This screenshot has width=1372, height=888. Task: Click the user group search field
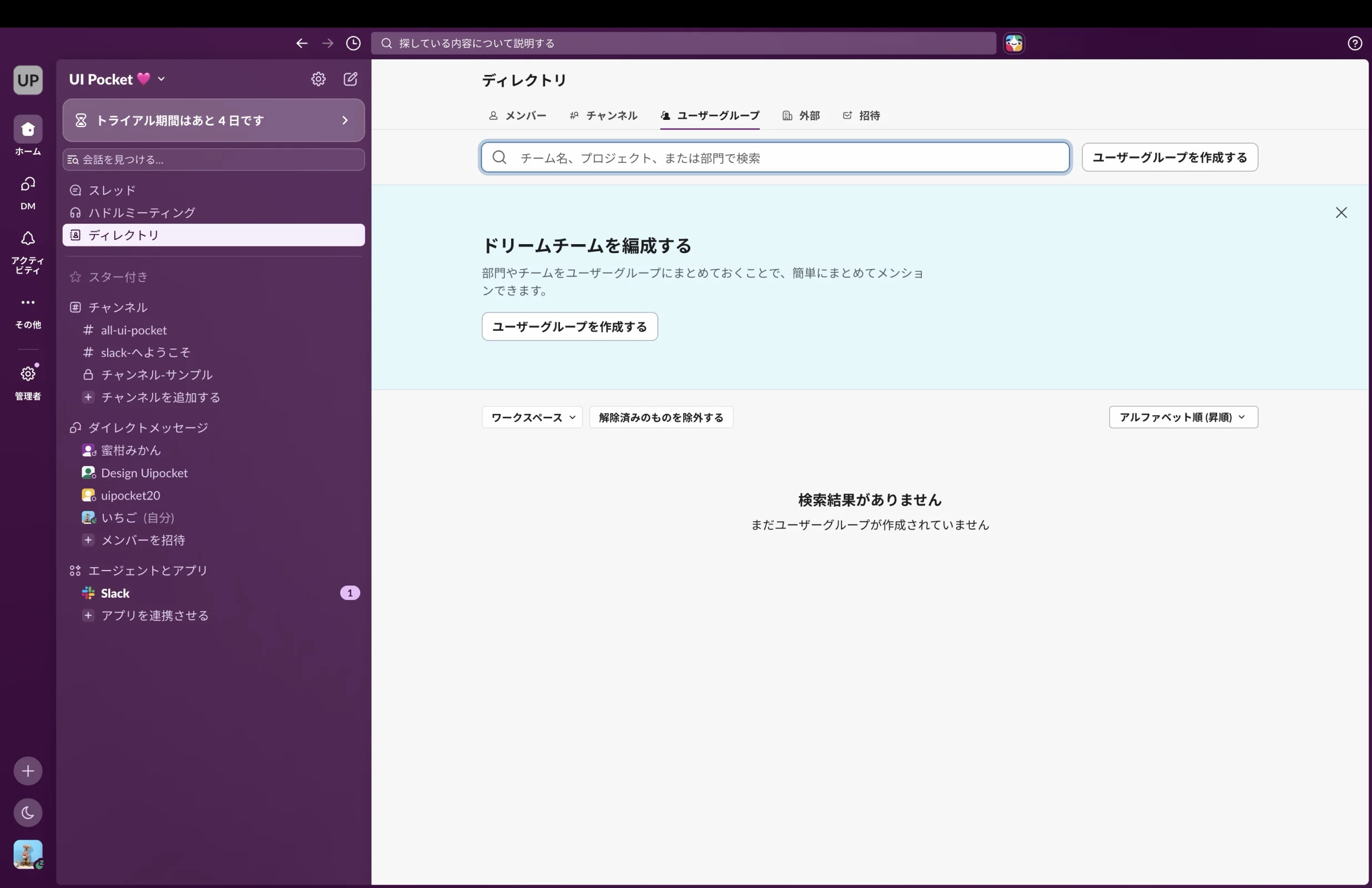click(x=775, y=158)
